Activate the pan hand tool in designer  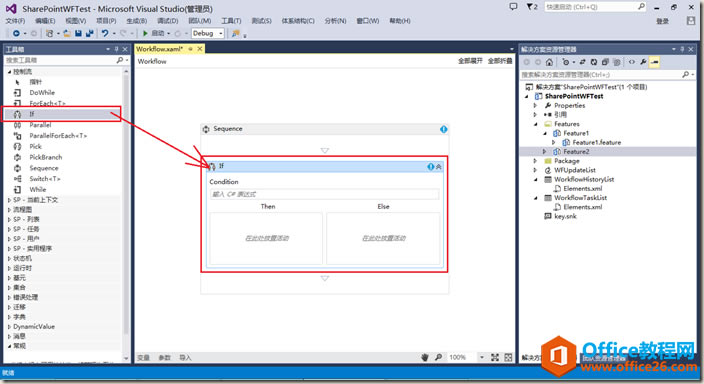pyautogui.click(x=425, y=357)
